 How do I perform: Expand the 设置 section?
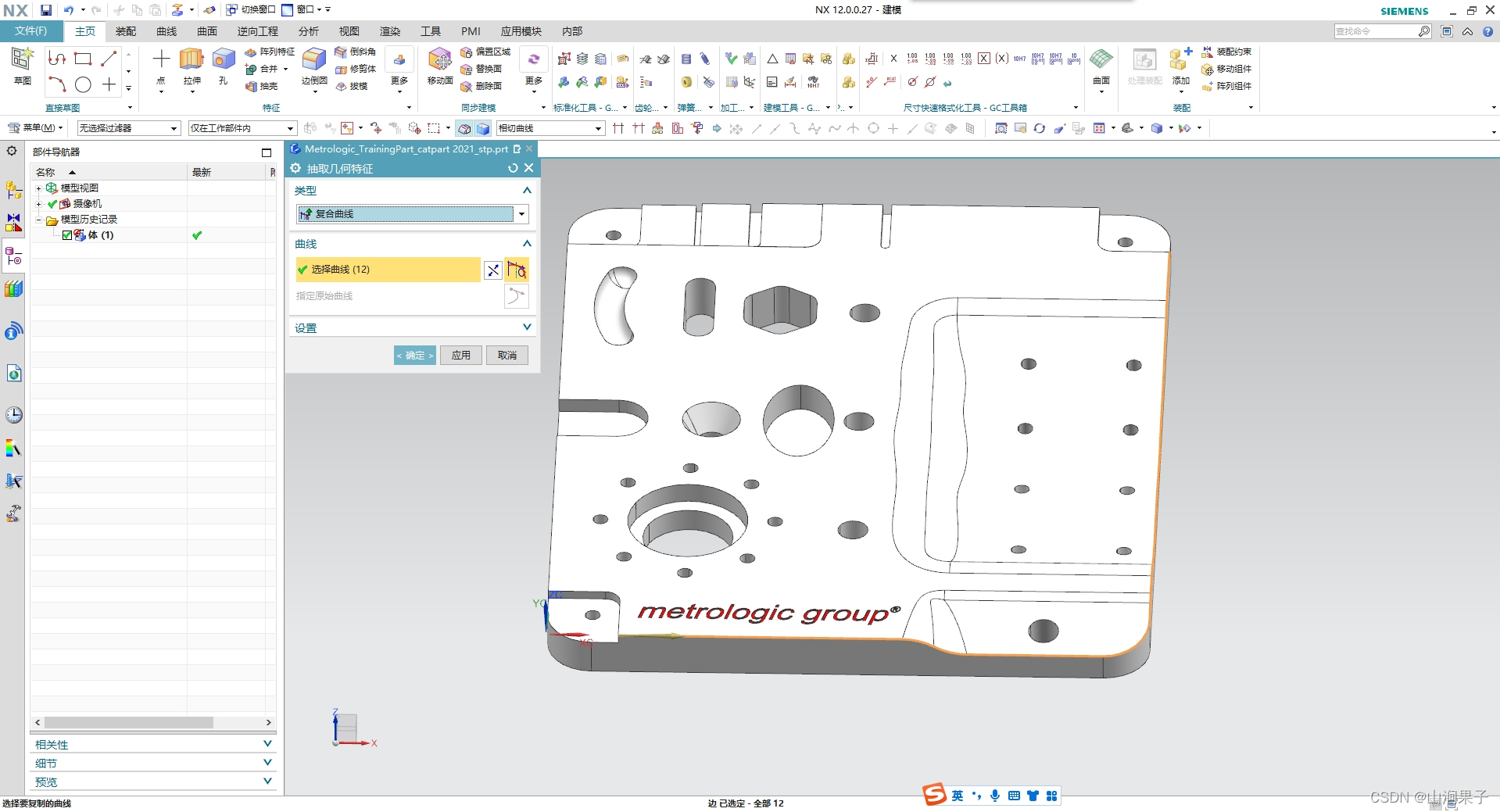(527, 327)
